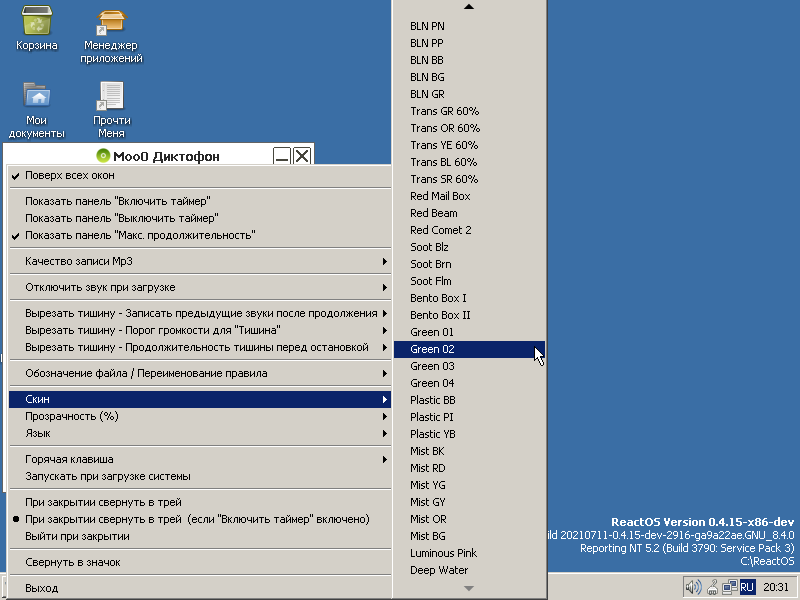The image size is (800, 600).
Task: Enable Показать панель "Выключить таймер"
Action: (200, 218)
